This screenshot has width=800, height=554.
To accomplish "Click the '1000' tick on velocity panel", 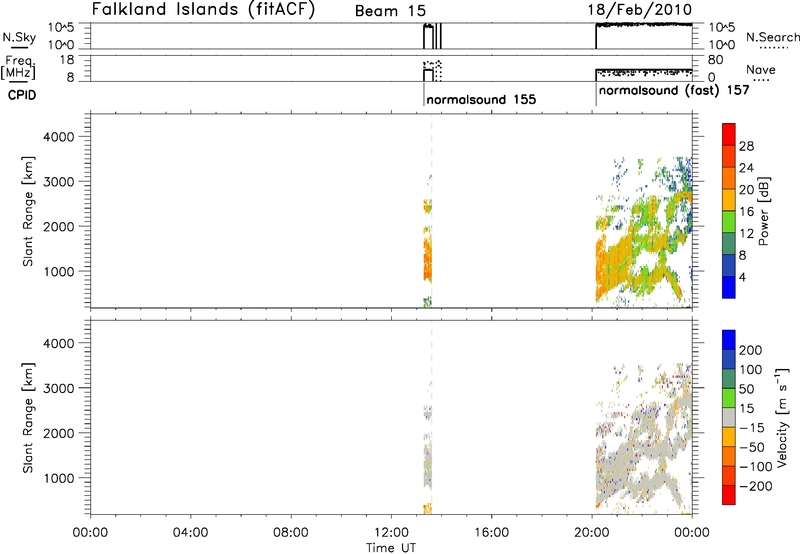I will click(59, 478).
